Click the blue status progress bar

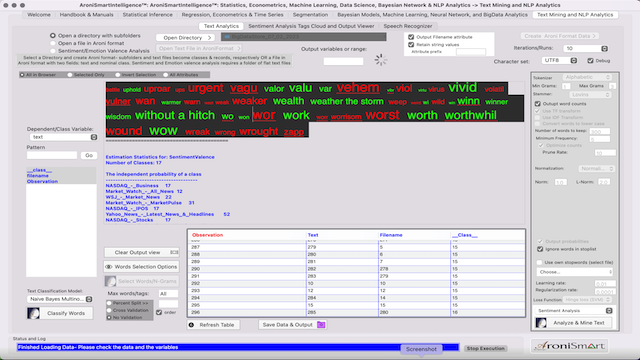tap(238, 347)
